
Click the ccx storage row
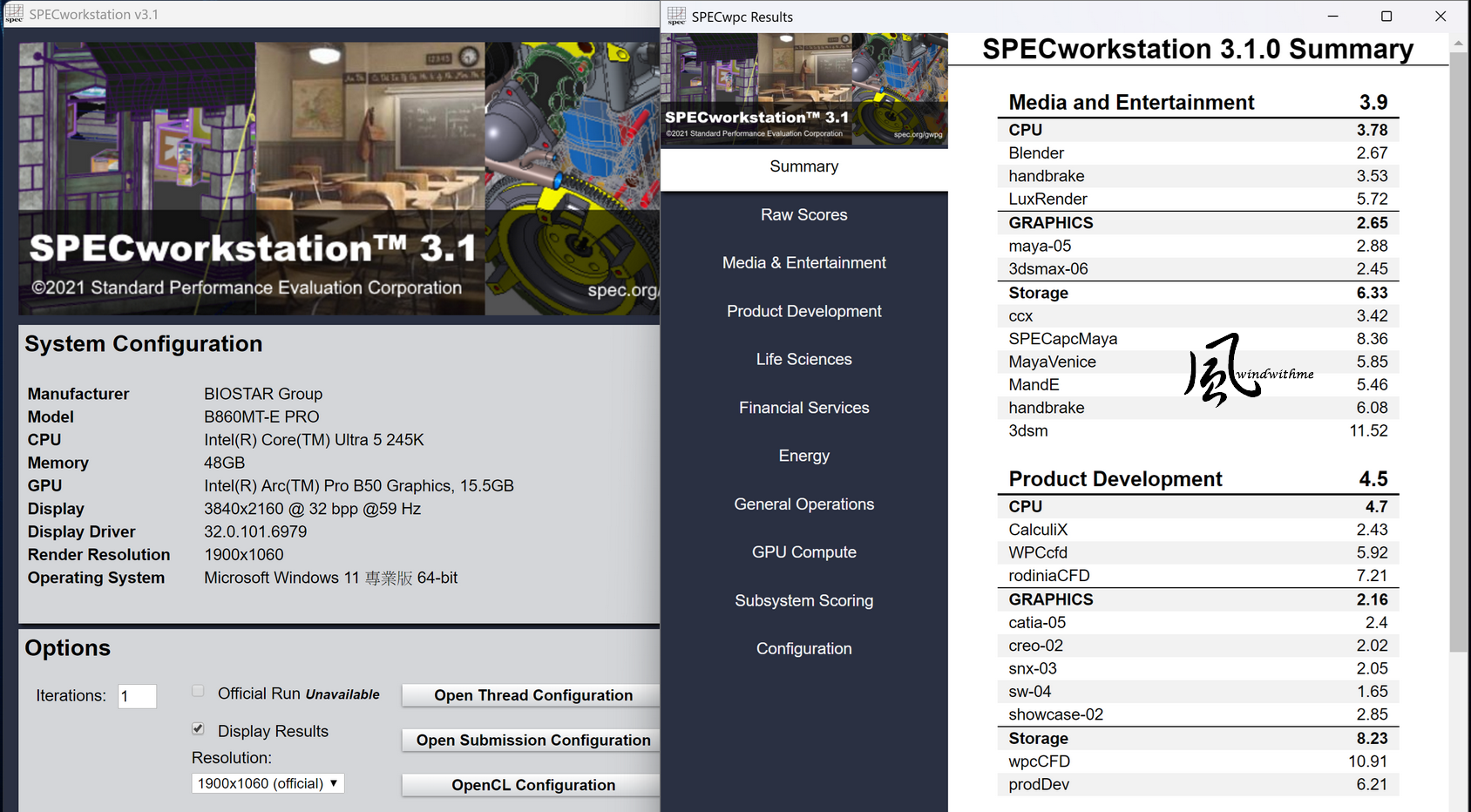(x=1198, y=316)
